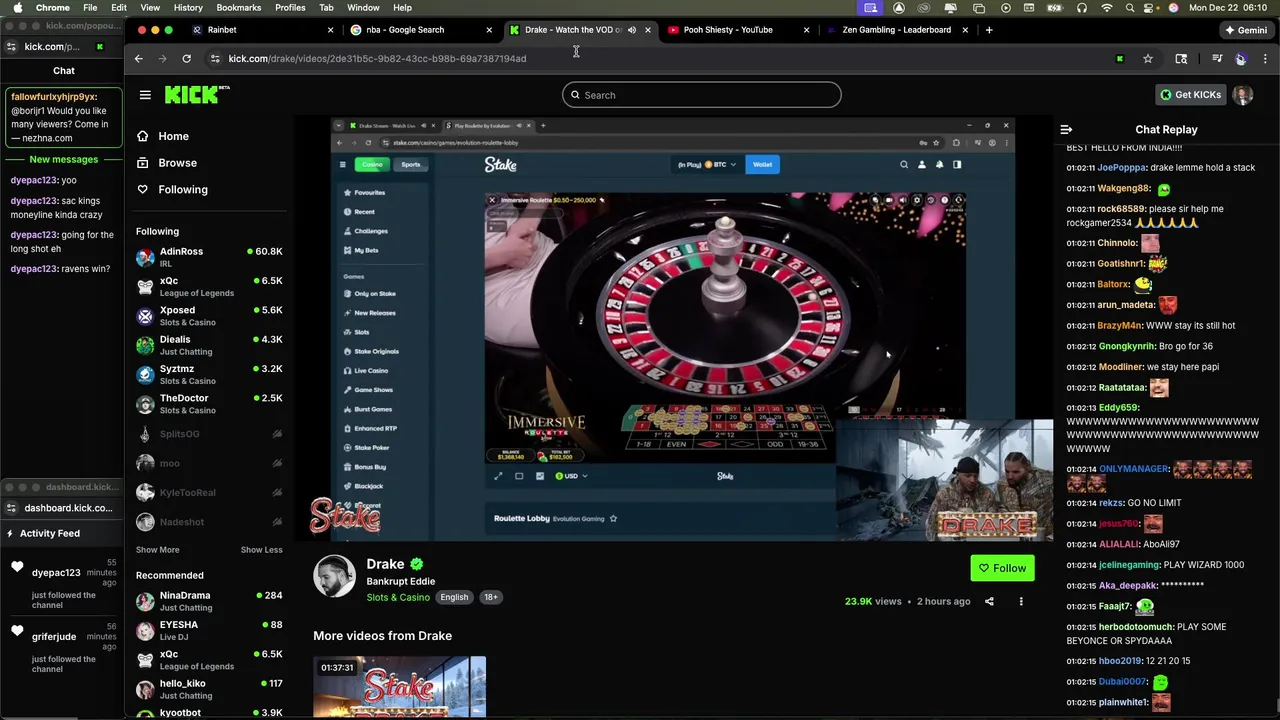
Task: Click Show More in the Following list
Action: pyautogui.click(x=158, y=550)
